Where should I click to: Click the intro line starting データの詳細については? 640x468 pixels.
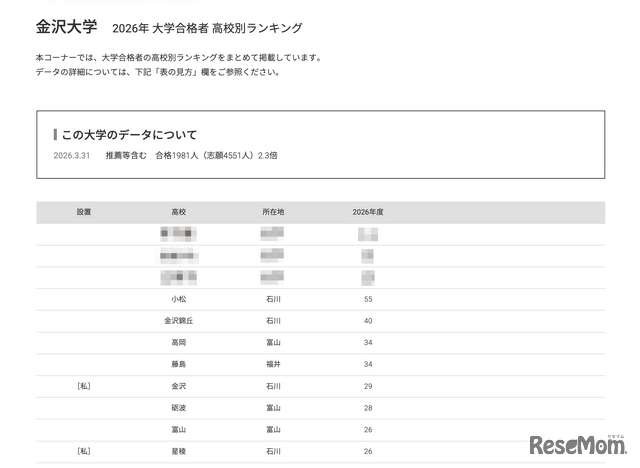[158, 72]
